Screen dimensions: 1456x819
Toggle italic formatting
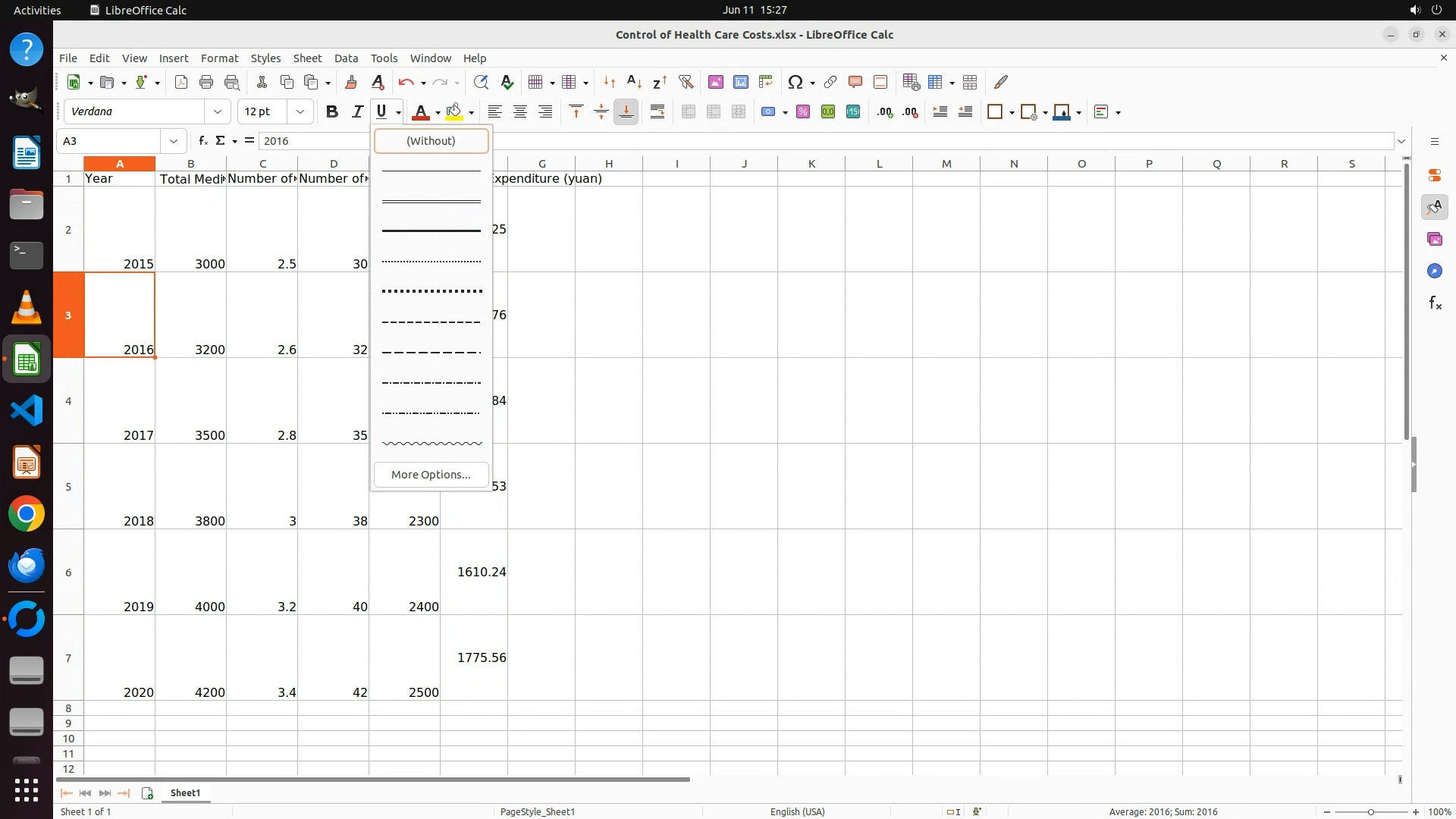click(x=357, y=112)
